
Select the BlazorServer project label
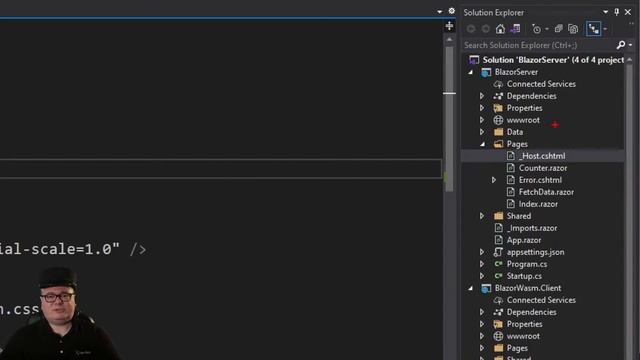(516, 72)
